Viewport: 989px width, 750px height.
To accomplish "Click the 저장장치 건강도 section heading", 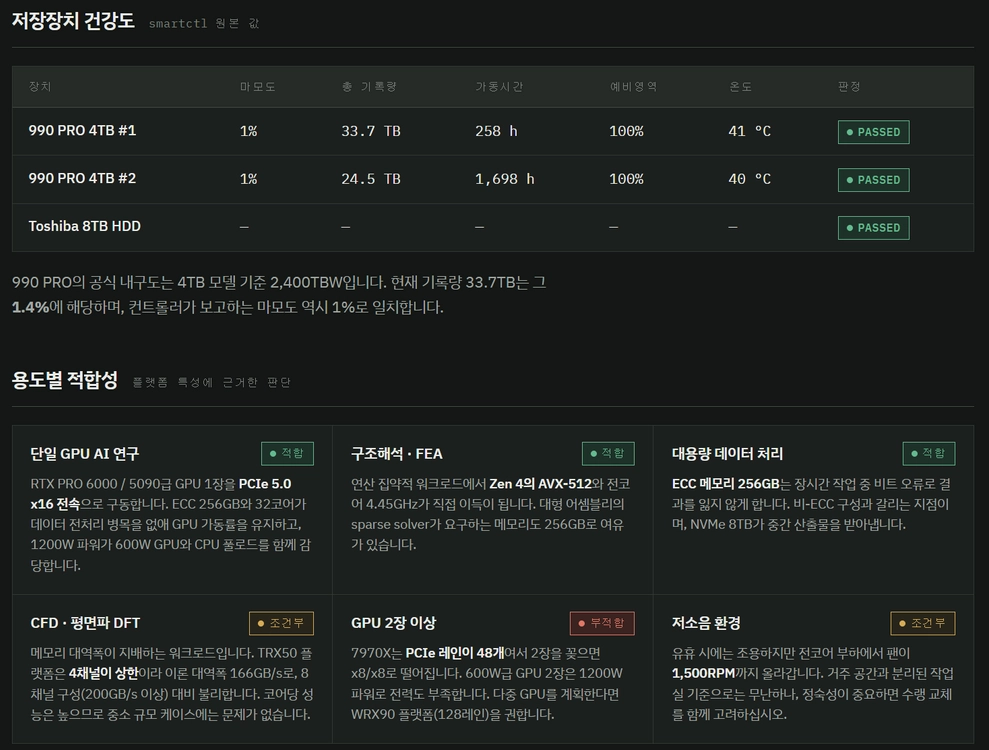I will coord(73,21).
